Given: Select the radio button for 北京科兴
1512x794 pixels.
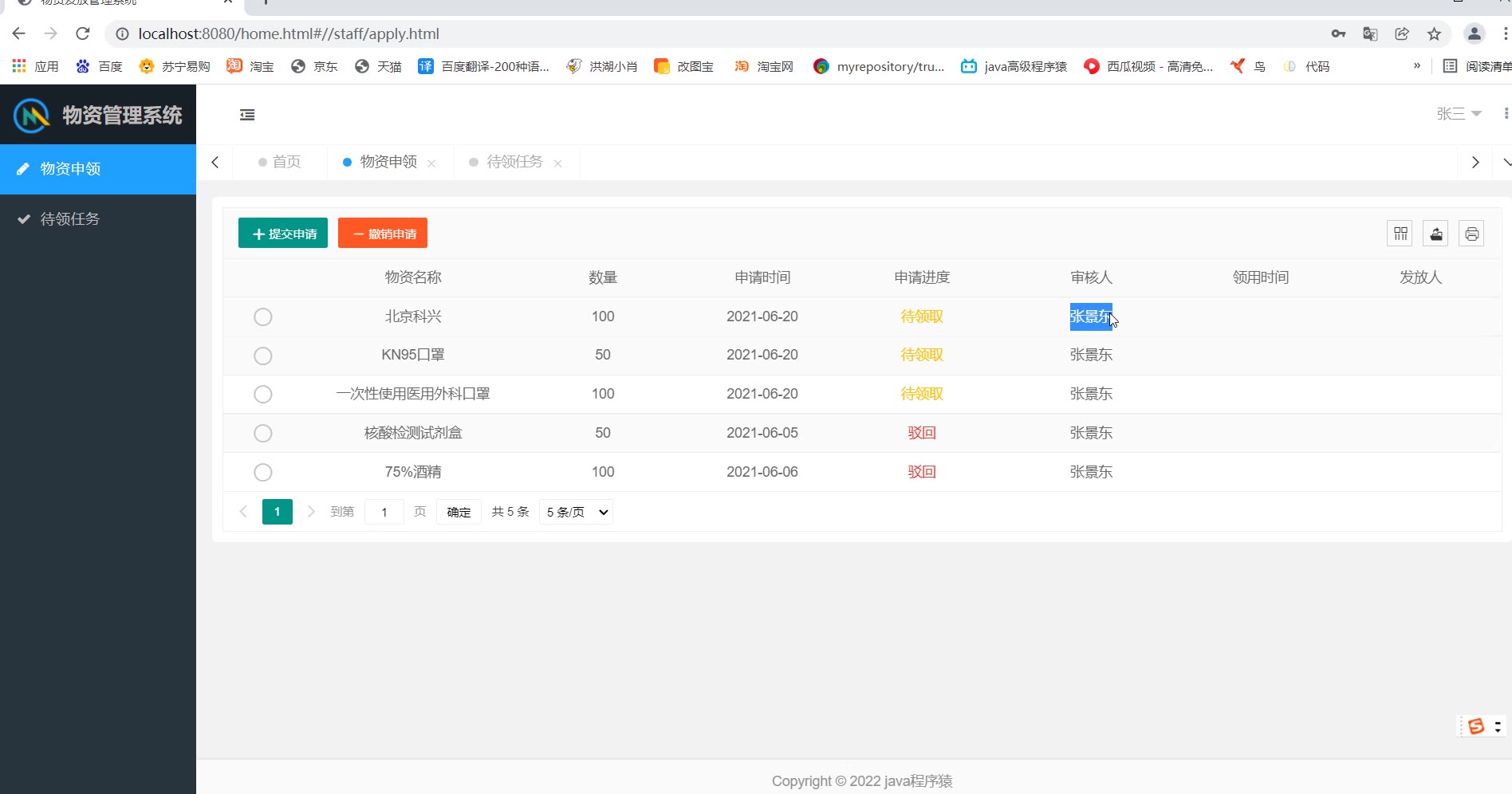Looking at the screenshot, I should pyautogui.click(x=262, y=316).
